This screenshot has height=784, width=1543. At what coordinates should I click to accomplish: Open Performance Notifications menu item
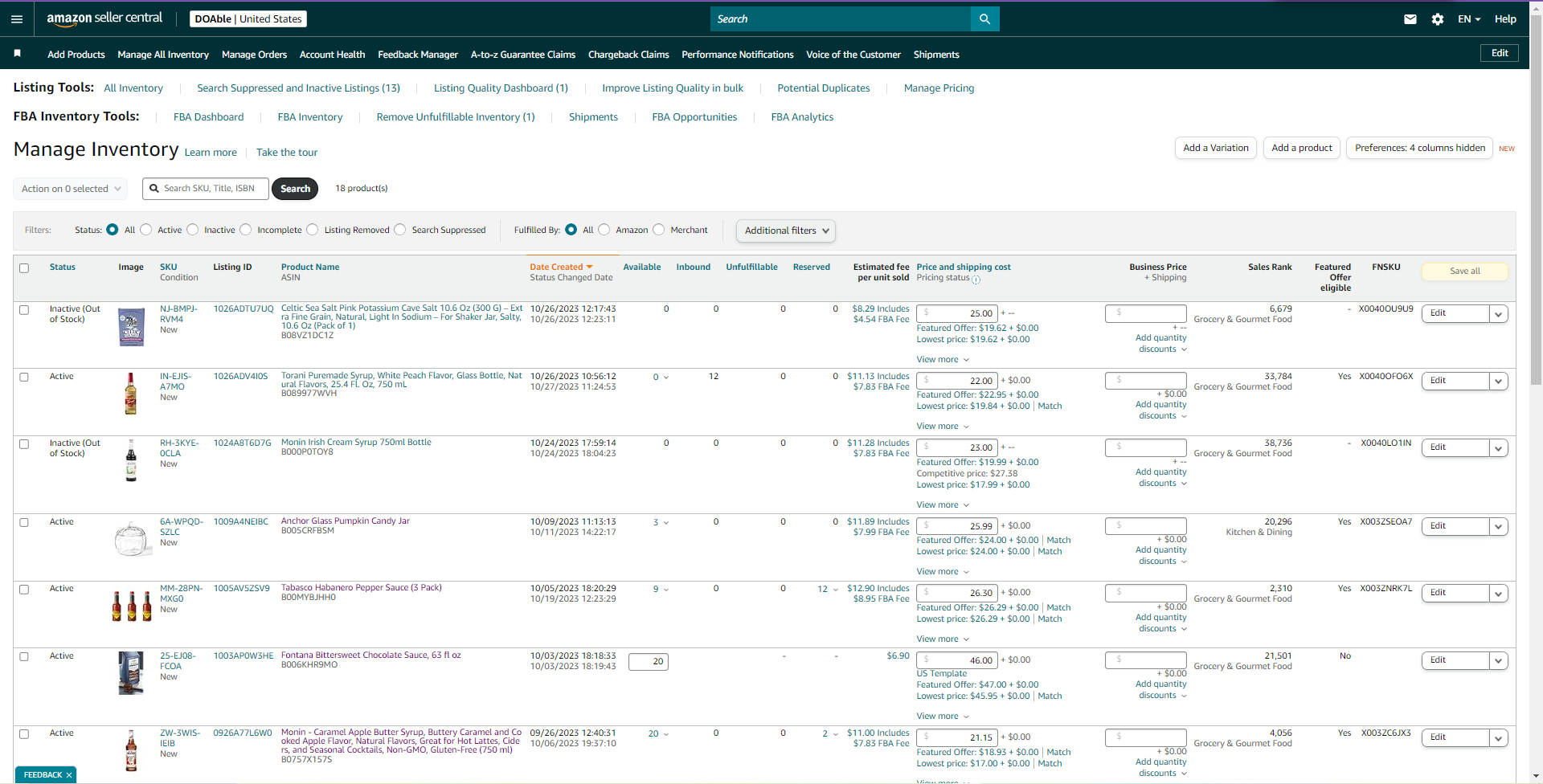click(738, 55)
